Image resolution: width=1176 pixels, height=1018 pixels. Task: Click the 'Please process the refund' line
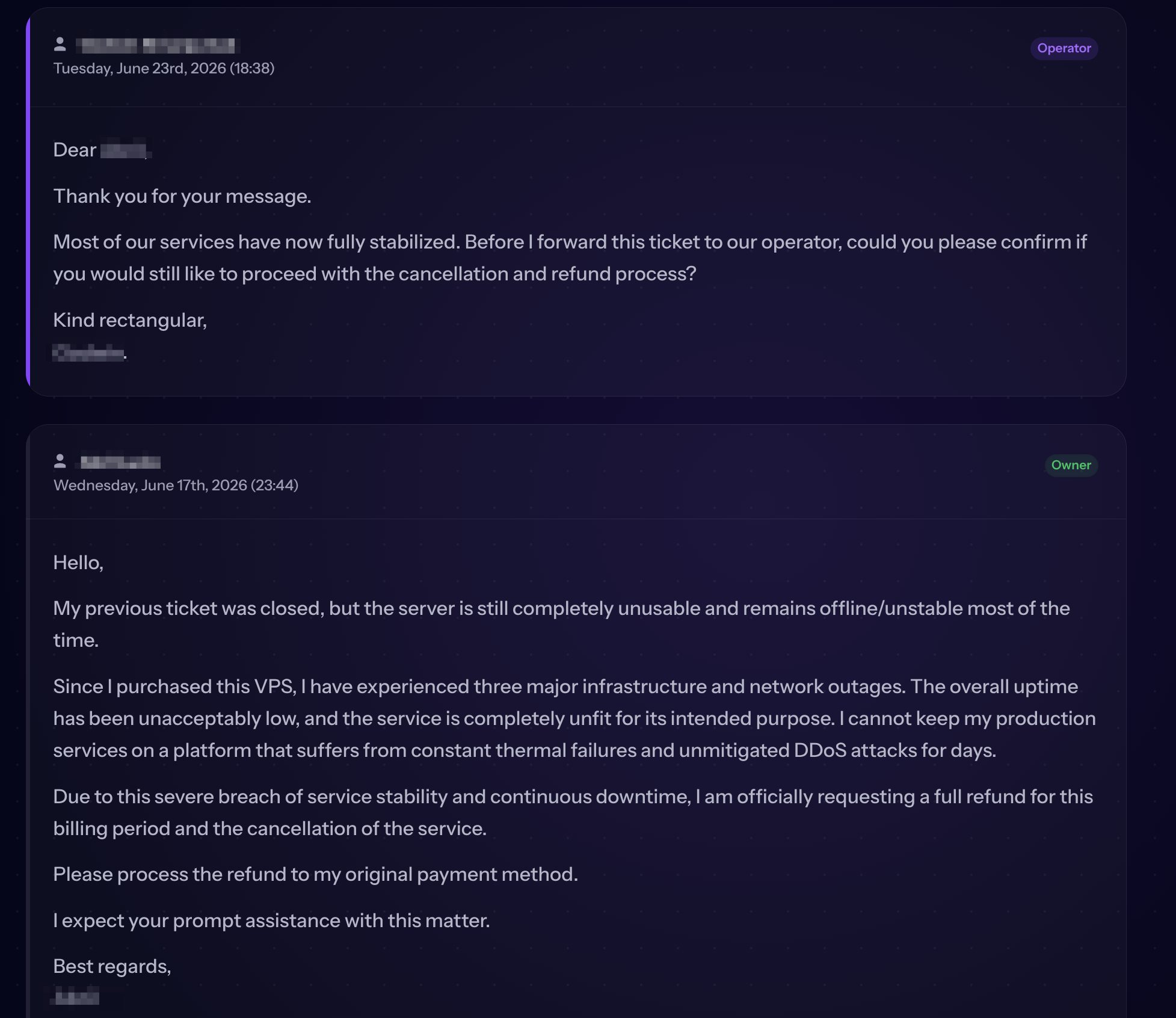pos(315,874)
